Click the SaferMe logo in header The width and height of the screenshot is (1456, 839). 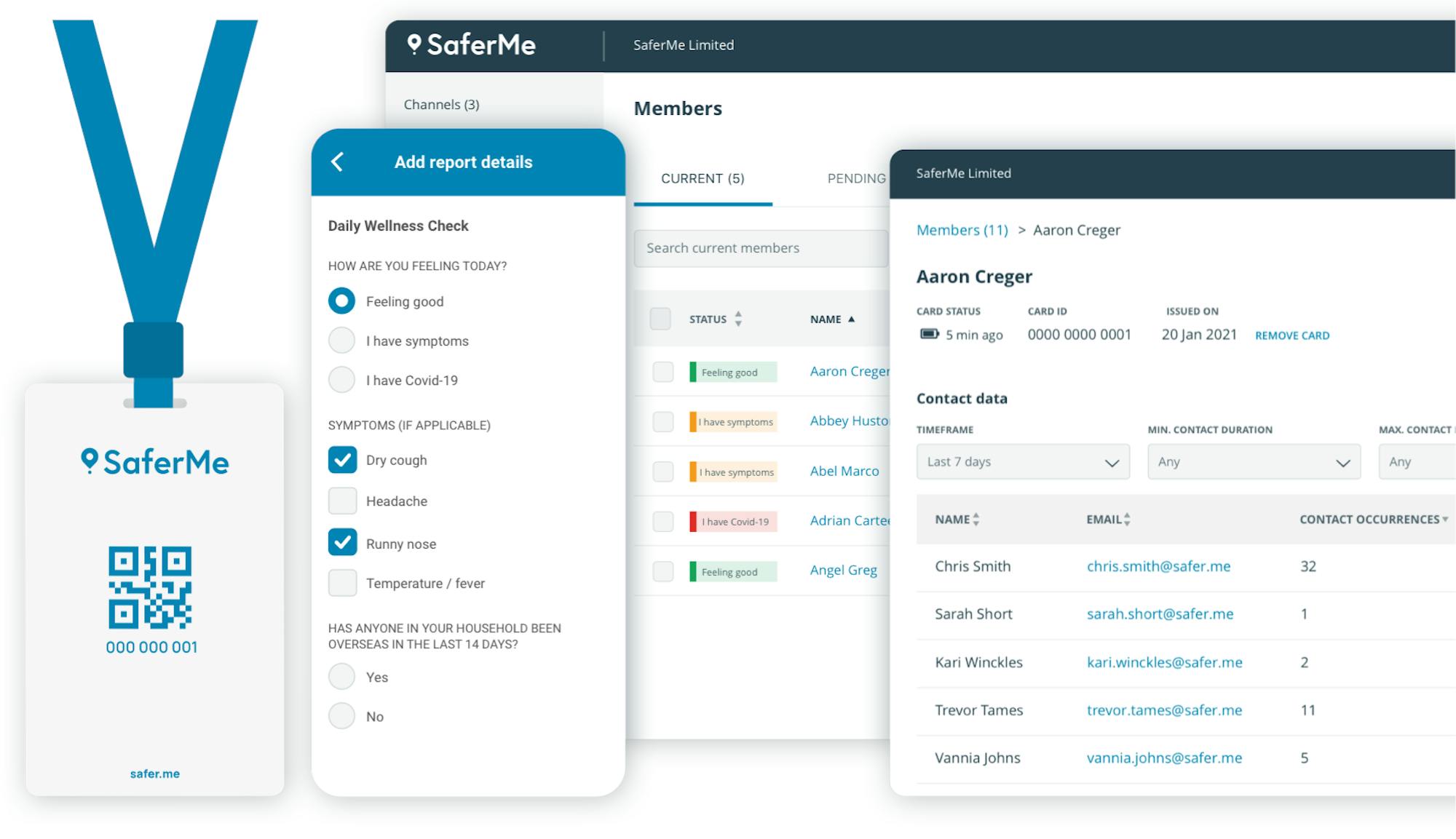472,45
